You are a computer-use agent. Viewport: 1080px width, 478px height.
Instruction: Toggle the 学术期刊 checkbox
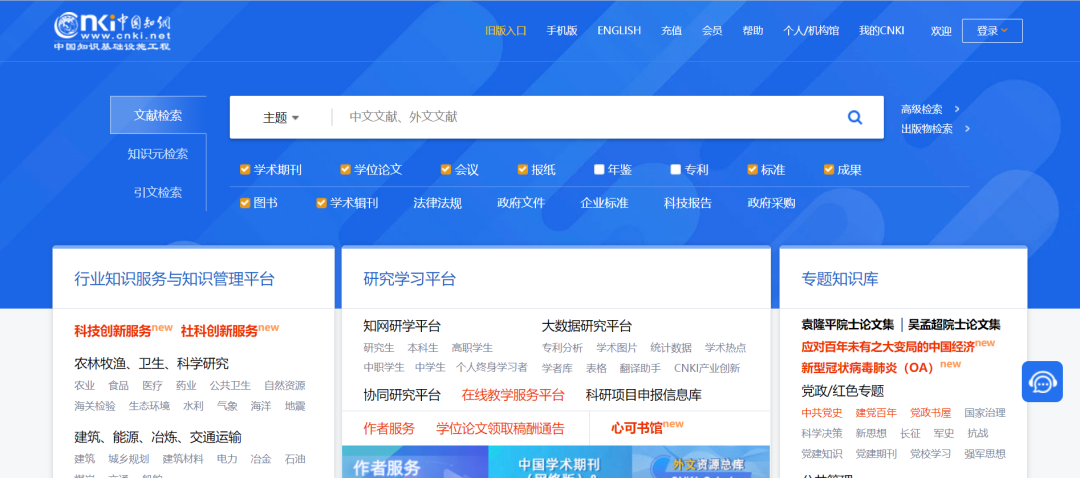click(245, 169)
